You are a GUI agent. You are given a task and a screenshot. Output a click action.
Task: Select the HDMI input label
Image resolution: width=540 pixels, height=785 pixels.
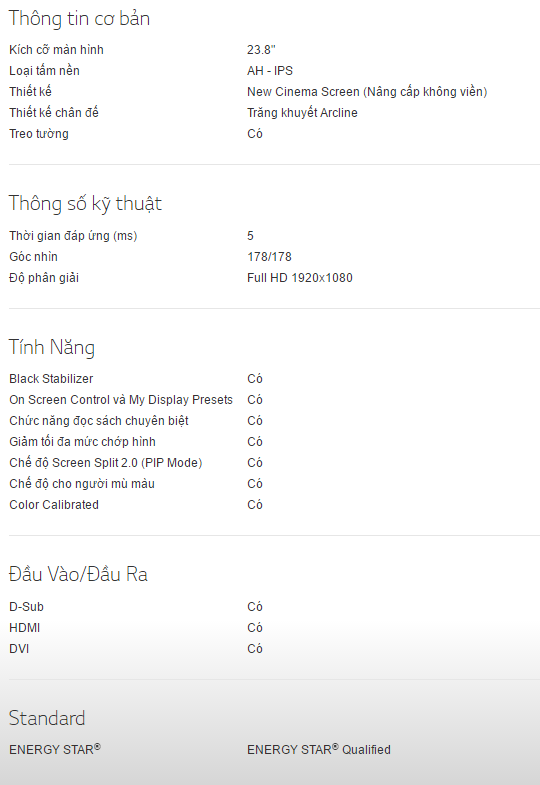[x=25, y=628]
